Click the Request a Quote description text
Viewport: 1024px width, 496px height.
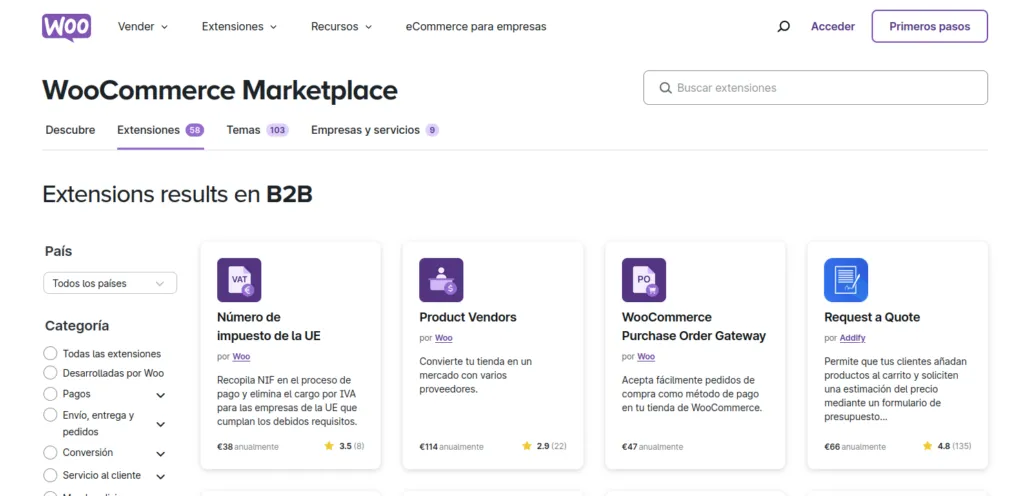click(x=895, y=389)
